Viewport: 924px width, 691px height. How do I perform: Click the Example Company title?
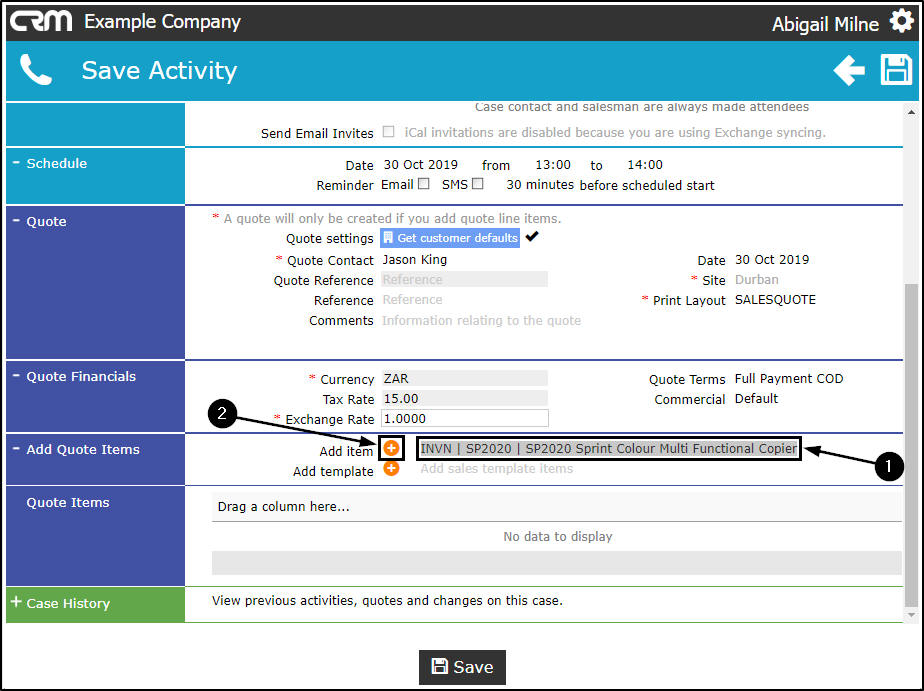pos(162,22)
